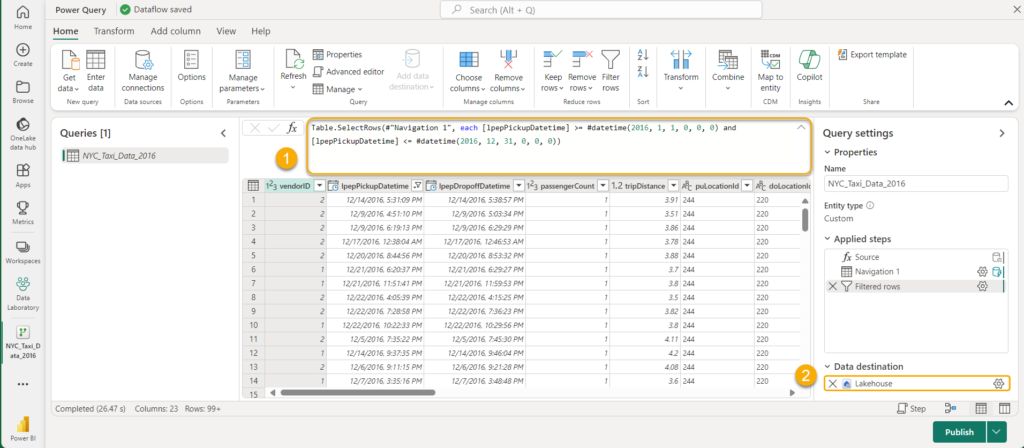
Task: Open vendorID column filter dropdown
Action: (320, 185)
